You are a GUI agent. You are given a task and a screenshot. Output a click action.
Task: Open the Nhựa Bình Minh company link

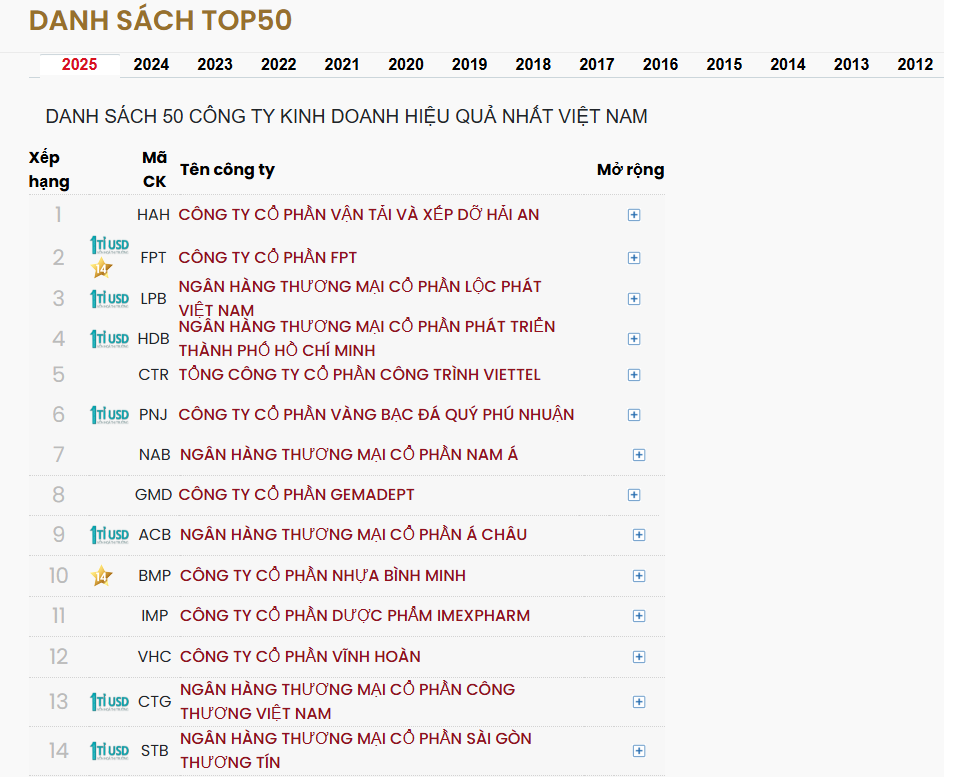point(323,576)
